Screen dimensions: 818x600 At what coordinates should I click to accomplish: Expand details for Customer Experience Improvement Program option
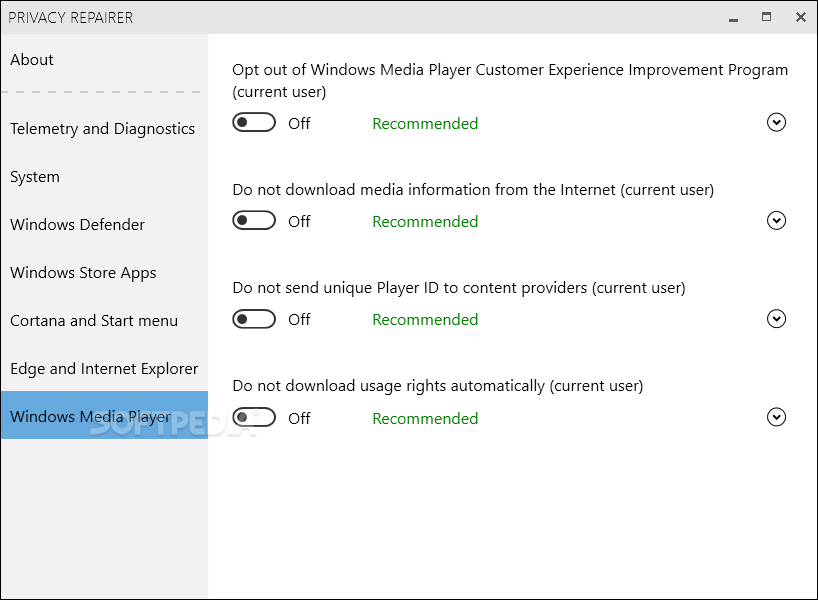pos(776,123)
